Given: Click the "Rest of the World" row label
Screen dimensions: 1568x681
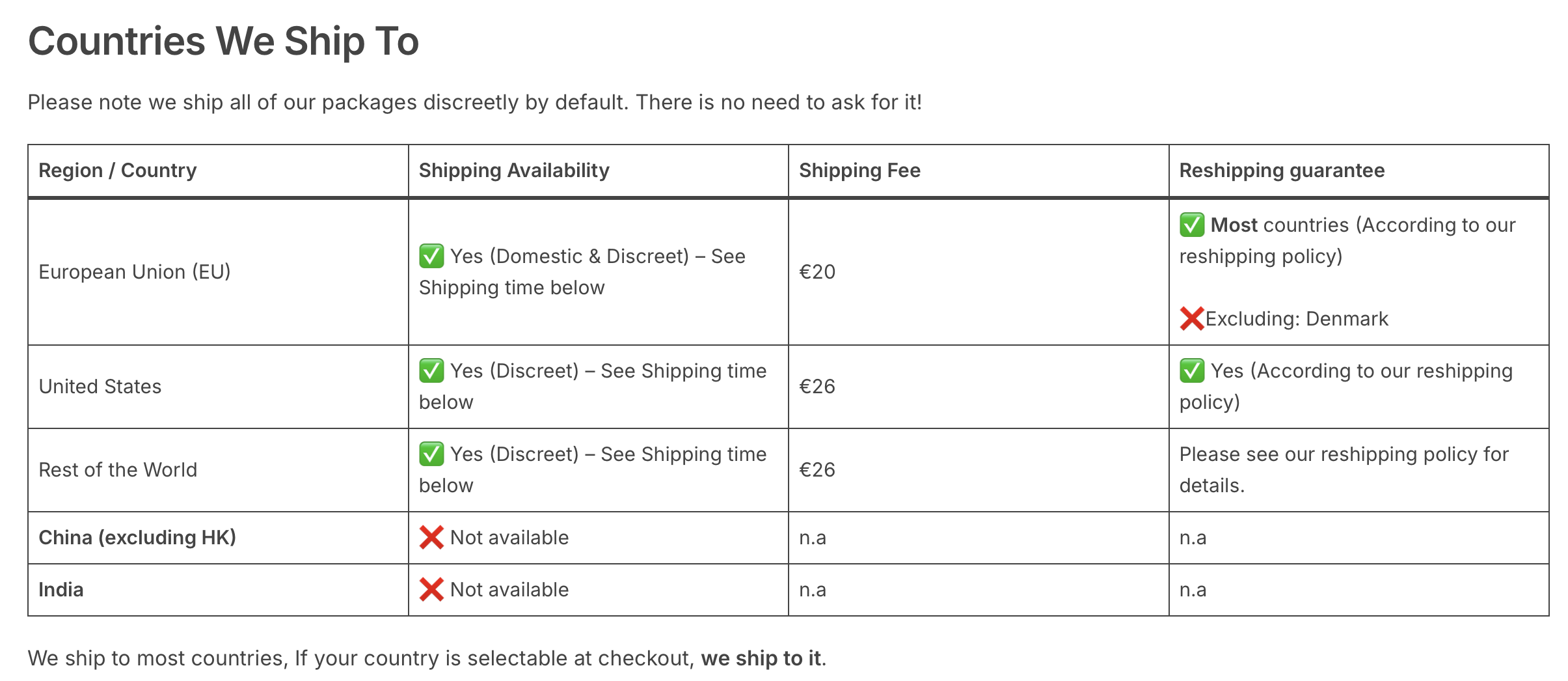Looking at the screenshot, I should pyautogui.click(x=118, y=470).
